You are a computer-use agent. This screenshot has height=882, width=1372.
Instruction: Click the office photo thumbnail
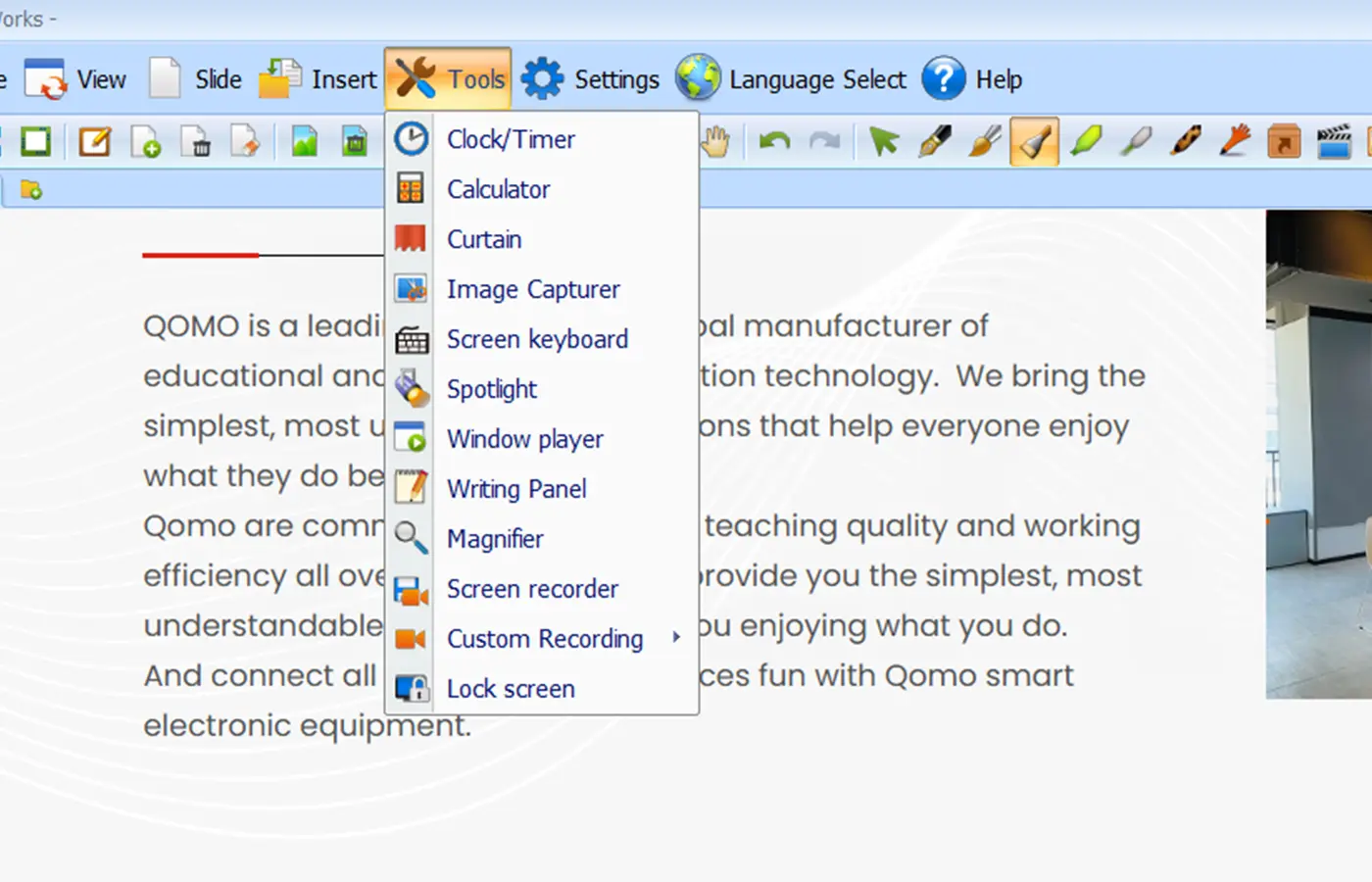click(x=1319, y=455)
